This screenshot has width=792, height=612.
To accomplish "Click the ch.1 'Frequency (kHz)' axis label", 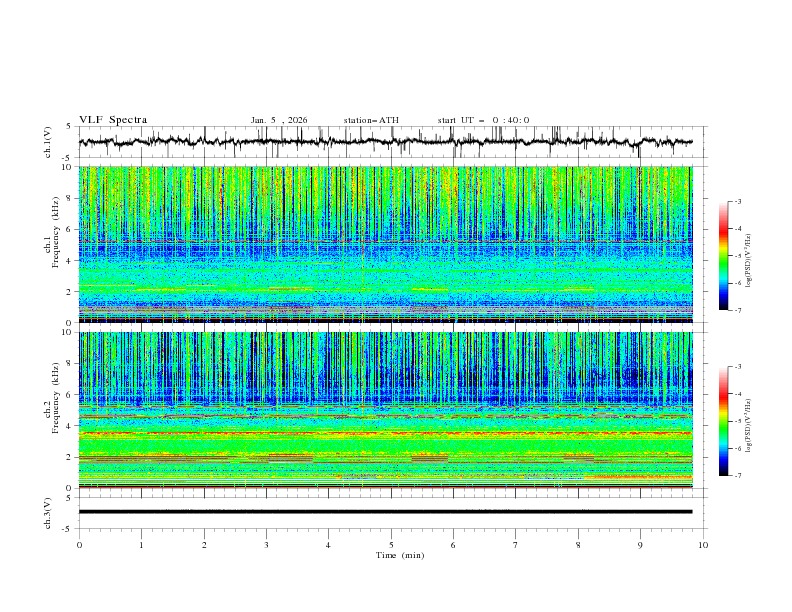I will point(55,233).
